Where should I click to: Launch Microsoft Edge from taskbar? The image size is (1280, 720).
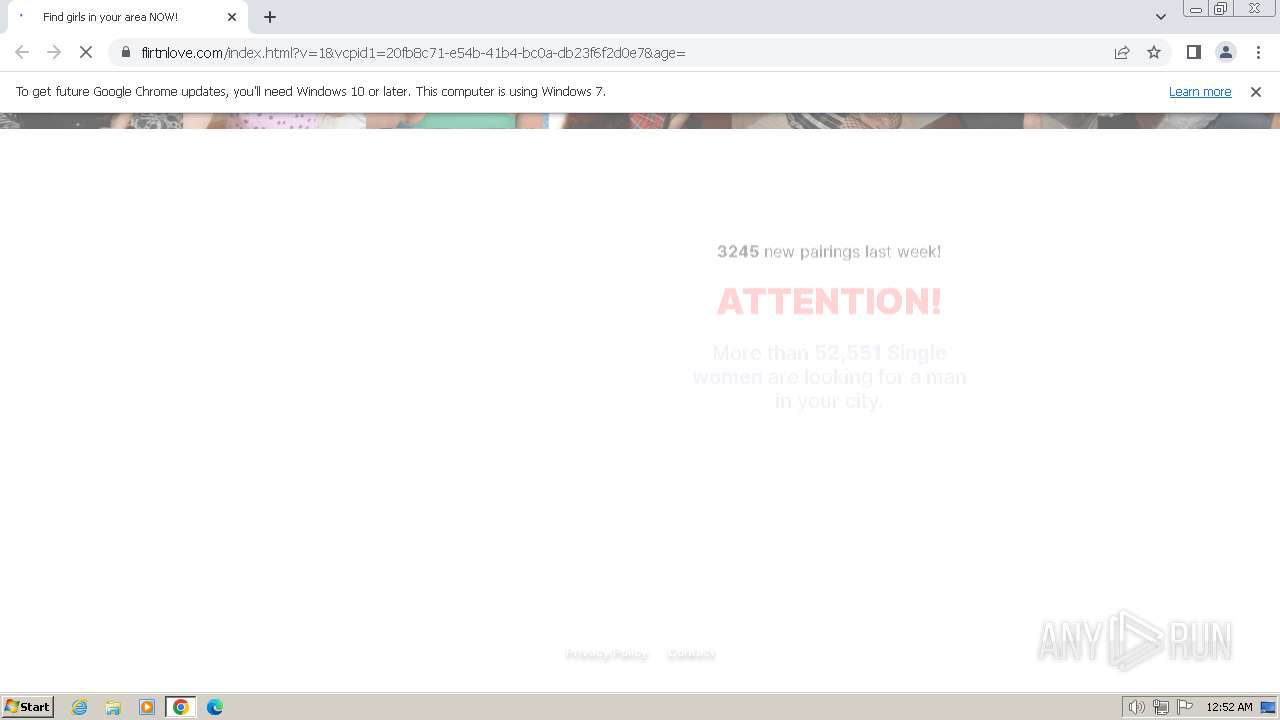pos(215,707)
